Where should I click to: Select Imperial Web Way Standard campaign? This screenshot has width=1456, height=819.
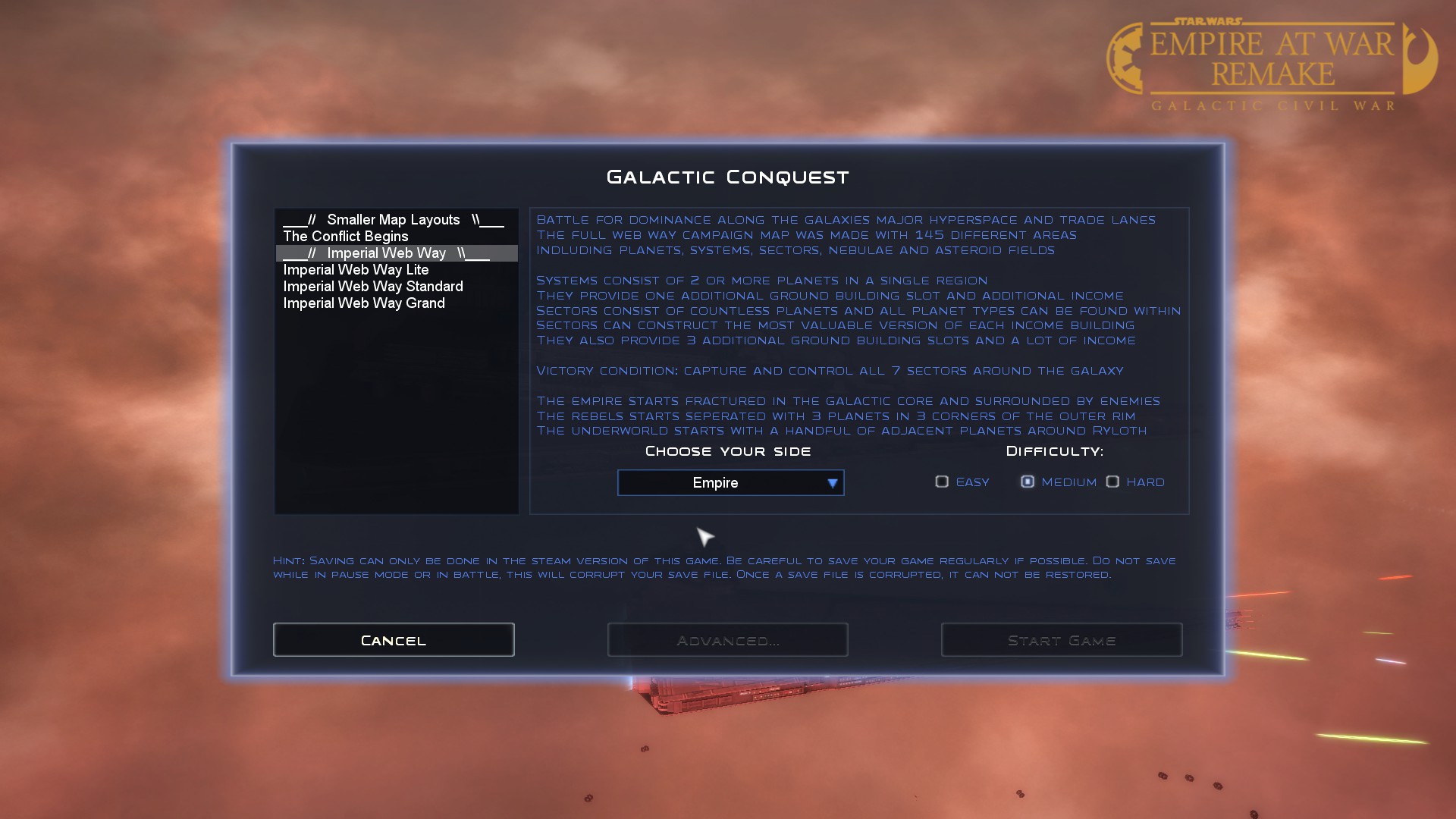373,286
